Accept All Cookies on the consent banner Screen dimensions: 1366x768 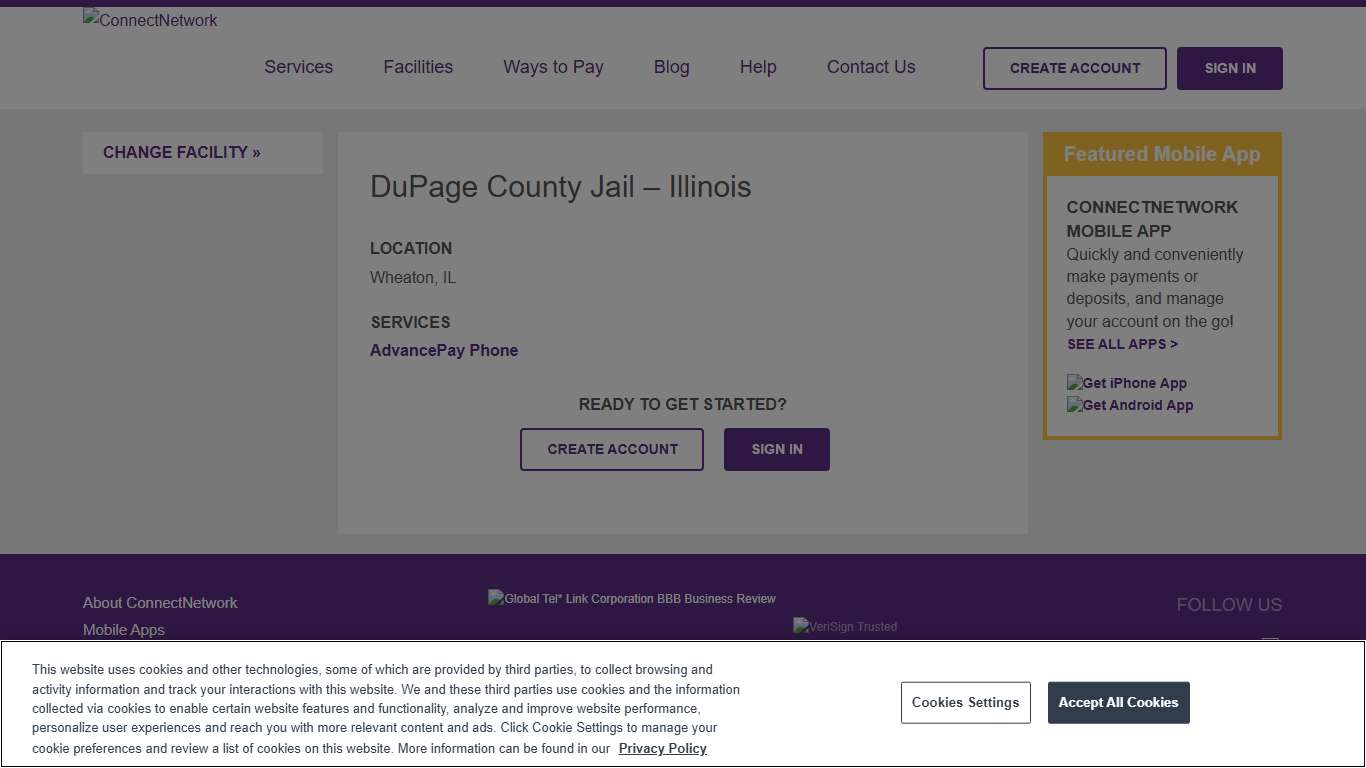[x=1118, y=702]
